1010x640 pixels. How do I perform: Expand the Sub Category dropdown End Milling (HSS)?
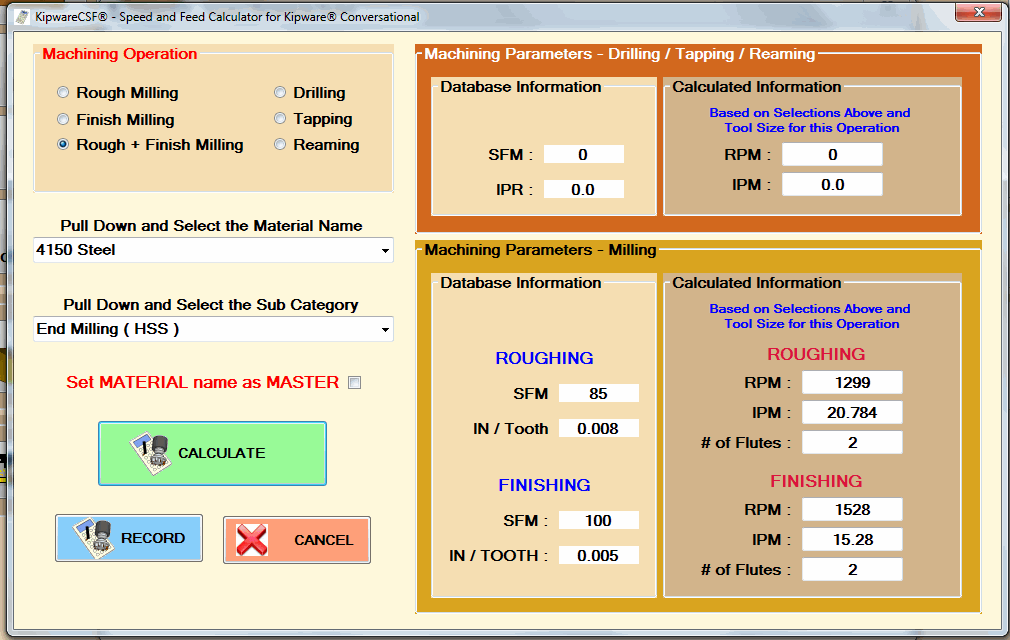pos(213,329)
